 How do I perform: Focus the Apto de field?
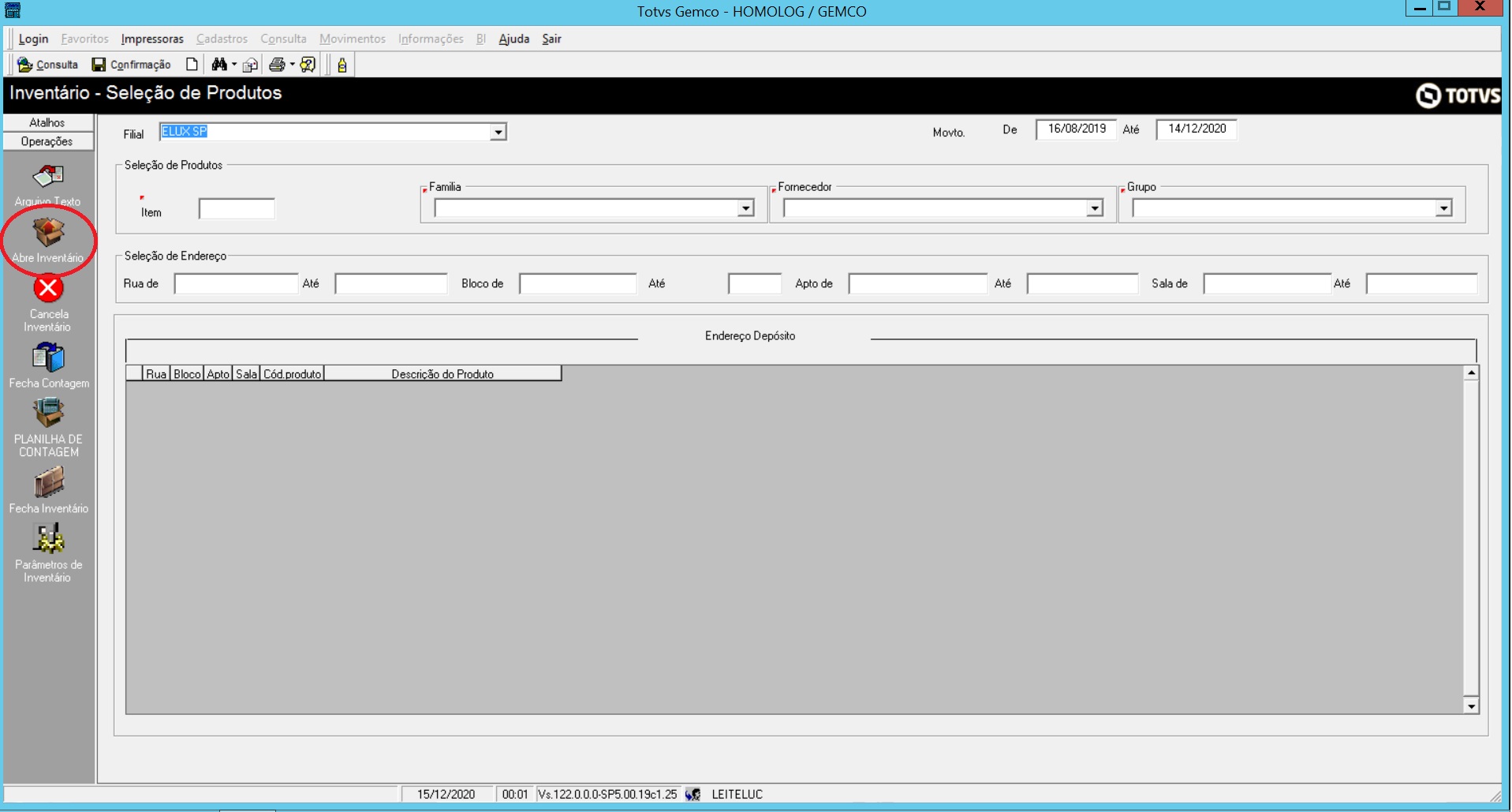(917, 283)
